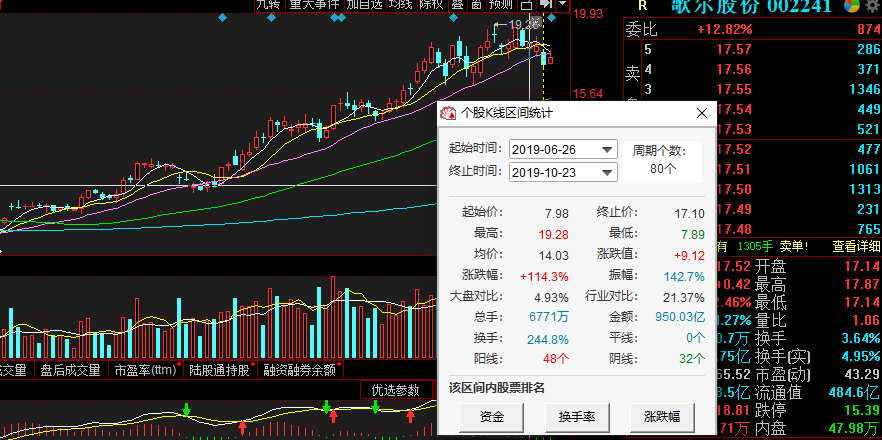Click the 涨跌幅 value +114.3%

click(544, 277)
